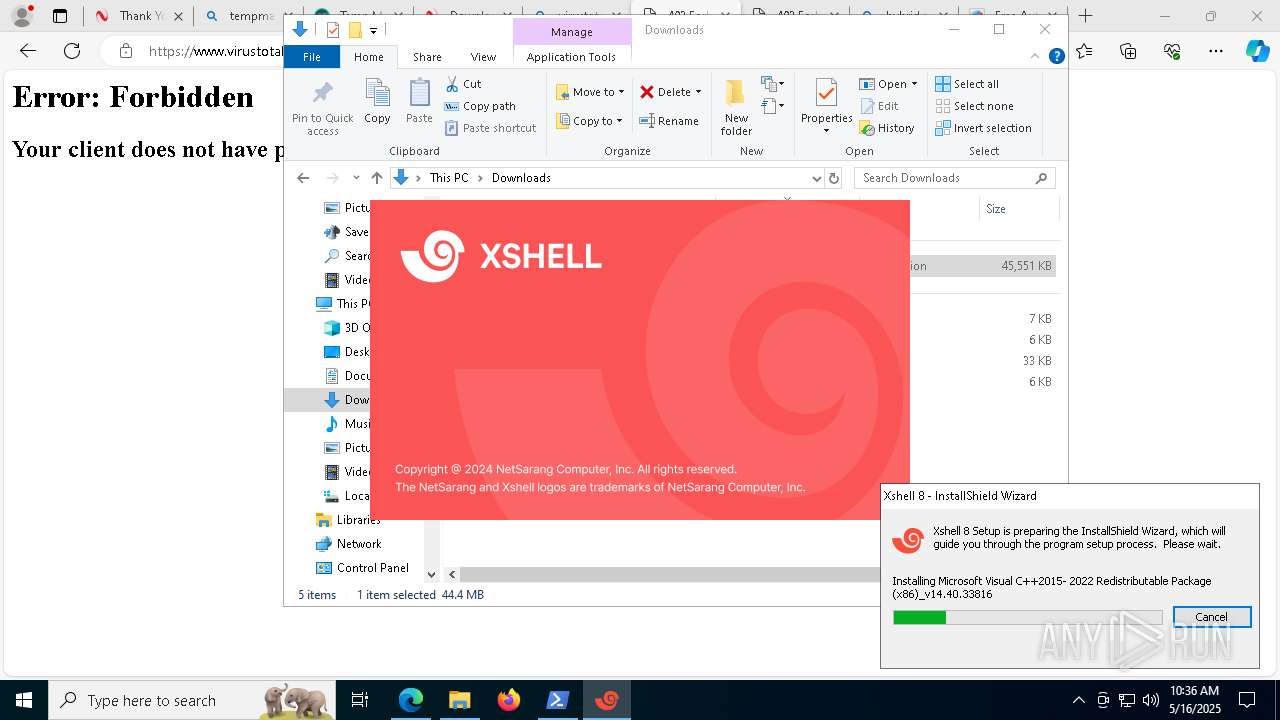Open PowerShell from the taskbar

[x=557, y=700]
